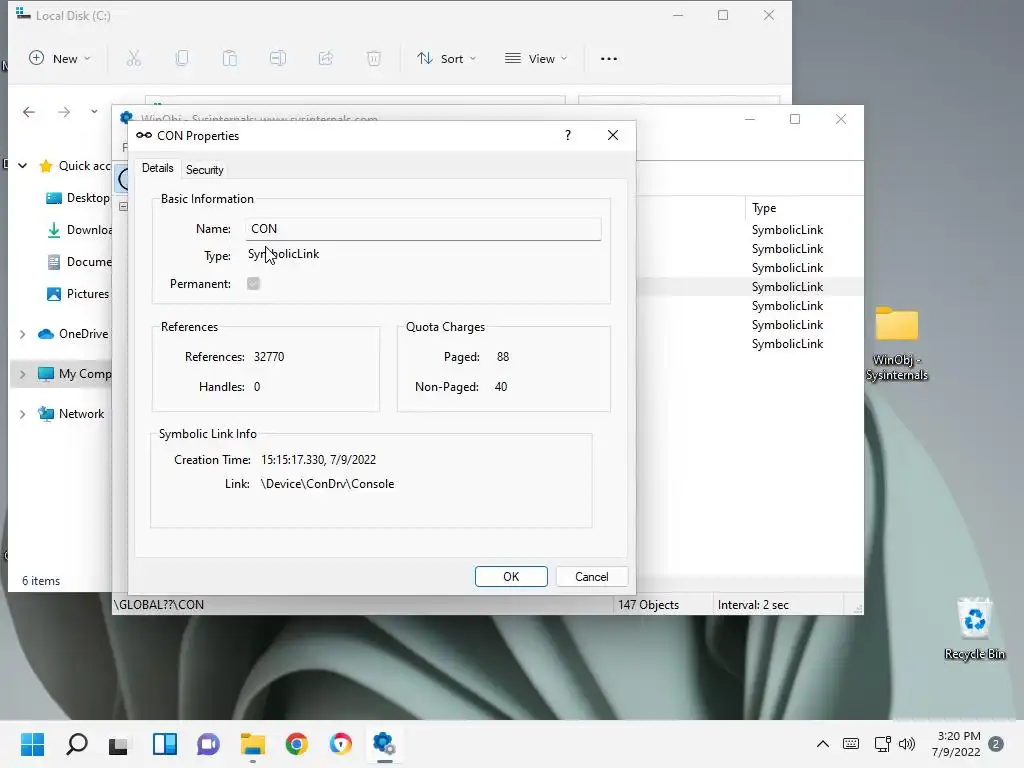The width and height of the screenshot is (1024, 768).
Task: Expand the My Computer tree node
Action: [x=22, y=374]
